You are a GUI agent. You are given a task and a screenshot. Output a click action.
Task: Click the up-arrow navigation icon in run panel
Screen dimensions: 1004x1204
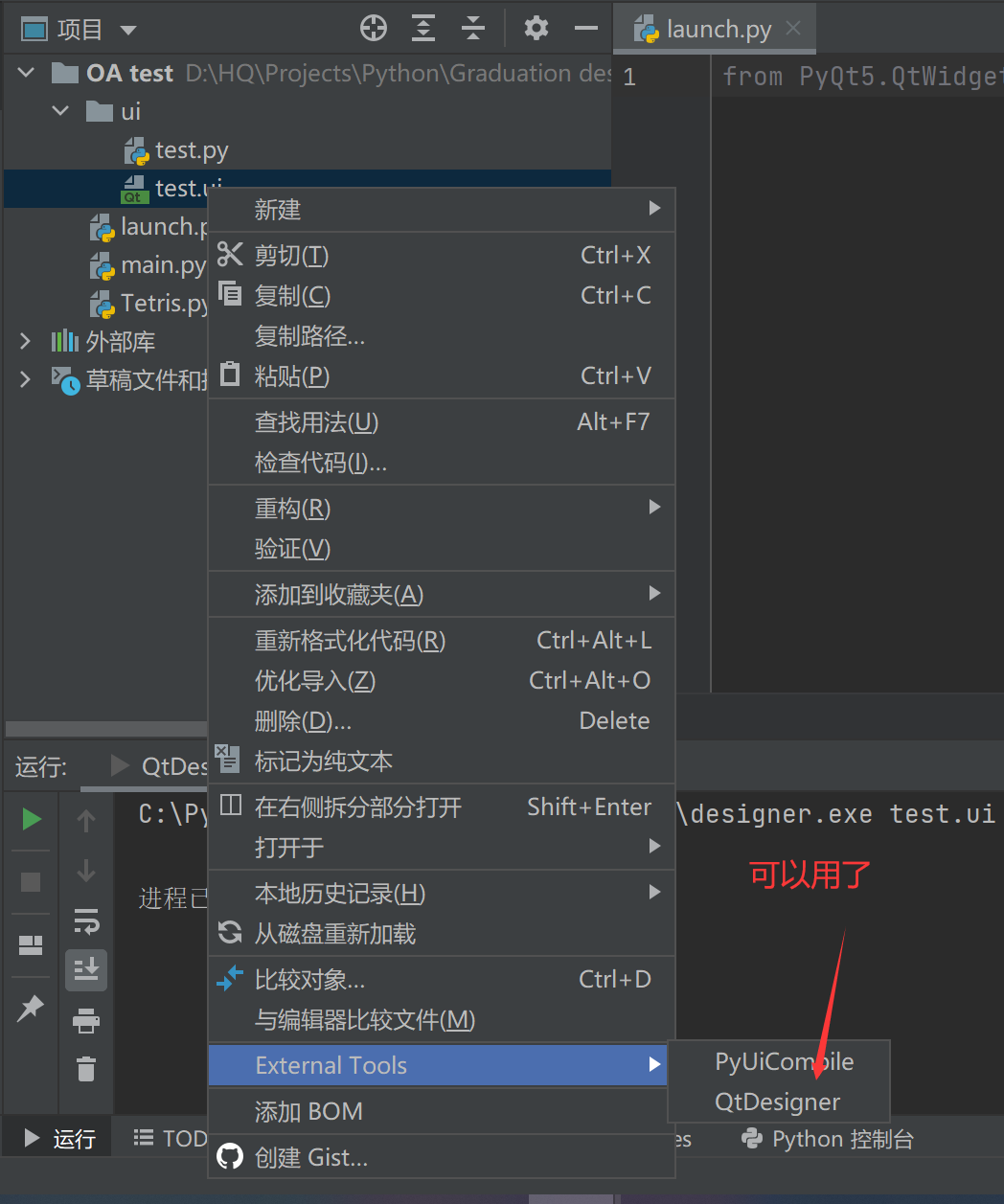[86, 820]
